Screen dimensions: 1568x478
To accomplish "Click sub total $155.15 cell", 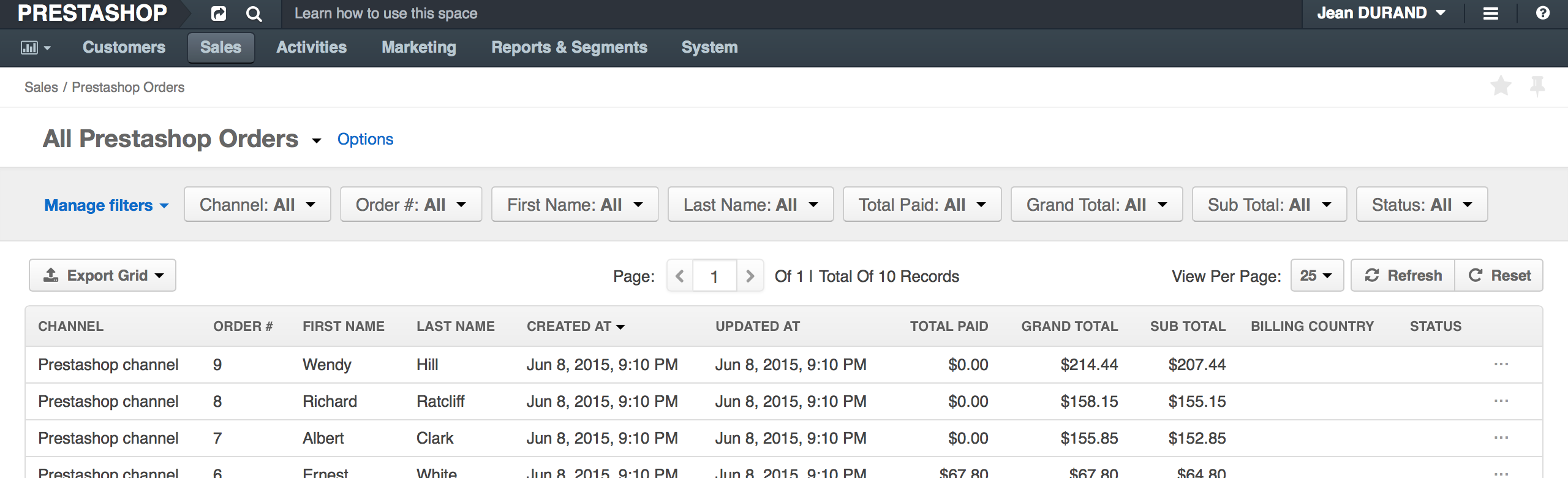I will 1197,401.
